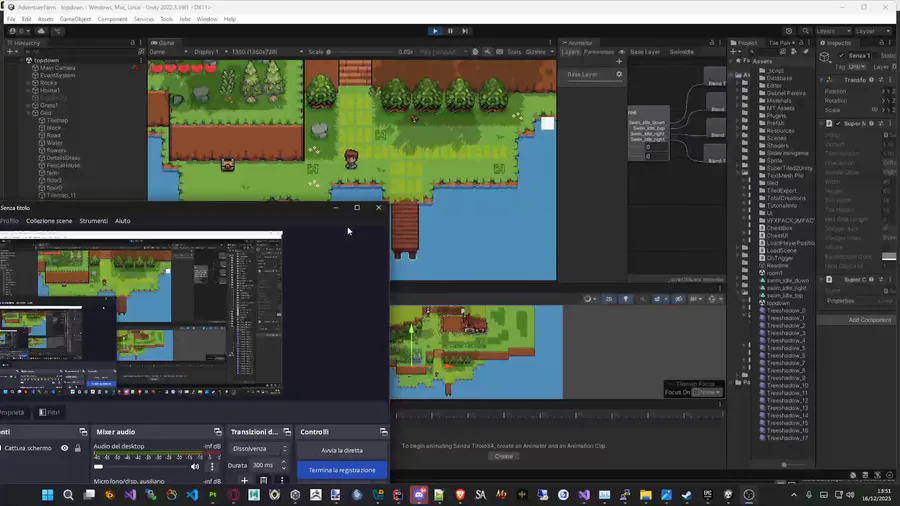Open the Window menu in Unity
900x506 pixels.
pyautogui.click(x=207, y=19)
